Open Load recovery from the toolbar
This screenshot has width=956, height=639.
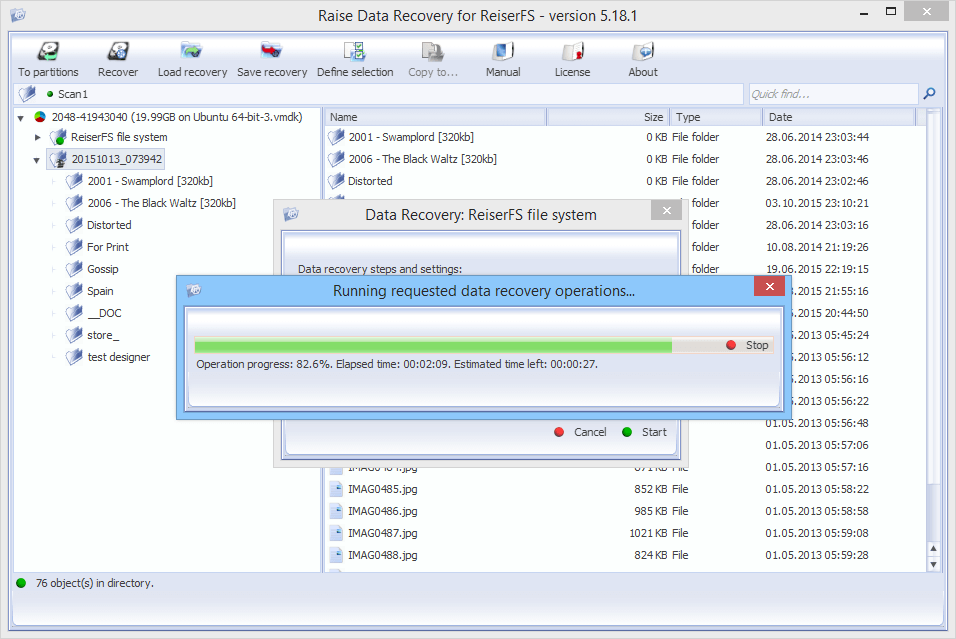point(191,55)
